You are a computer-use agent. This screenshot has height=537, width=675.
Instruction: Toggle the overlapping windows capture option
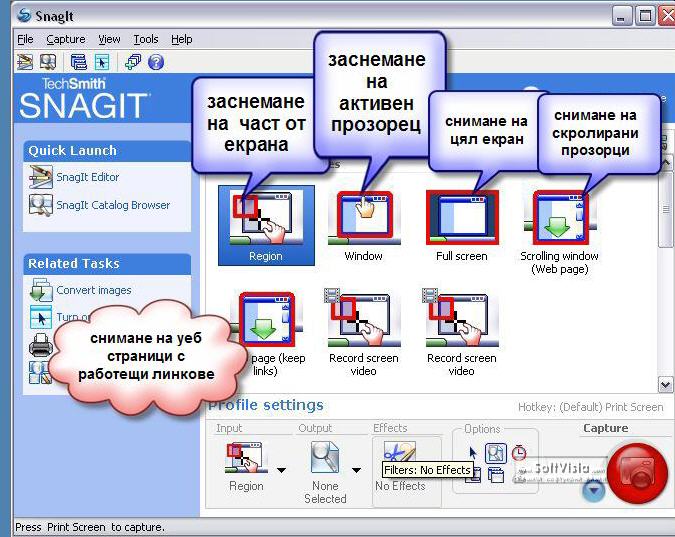pos(496,475)
